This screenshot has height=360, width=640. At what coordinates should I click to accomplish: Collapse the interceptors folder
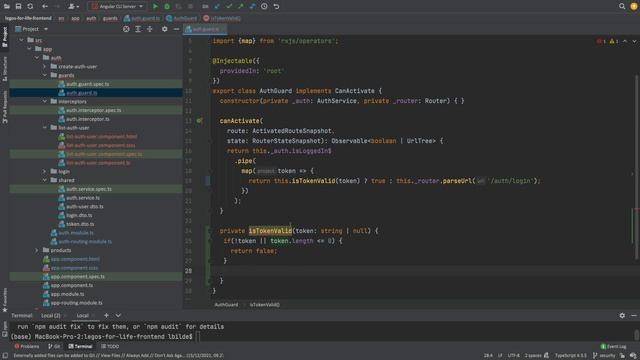pos(45,102)
